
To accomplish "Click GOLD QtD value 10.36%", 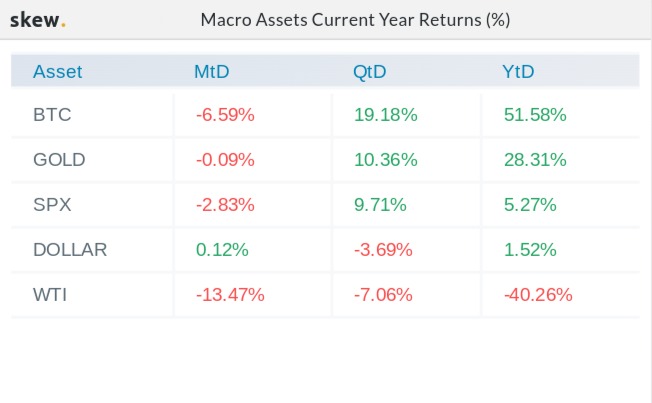I will (384, 160).
